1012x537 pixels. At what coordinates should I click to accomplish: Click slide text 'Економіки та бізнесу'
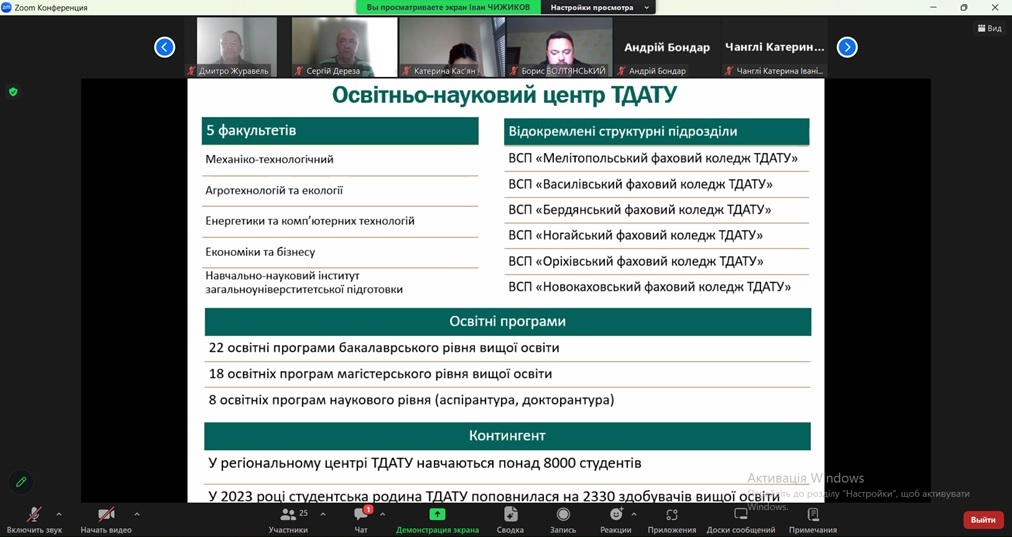point(260,252)
